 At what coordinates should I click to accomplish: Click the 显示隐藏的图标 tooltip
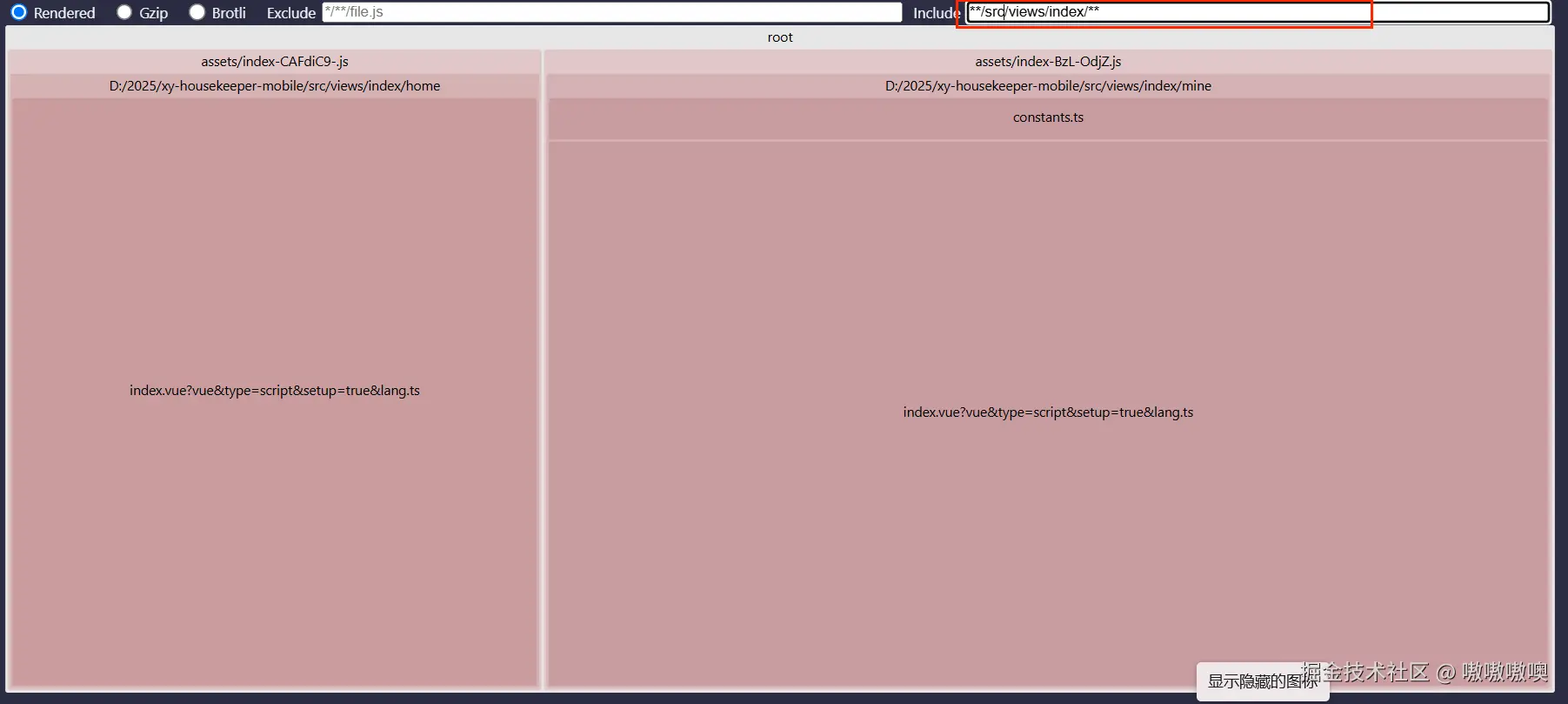1263,681
